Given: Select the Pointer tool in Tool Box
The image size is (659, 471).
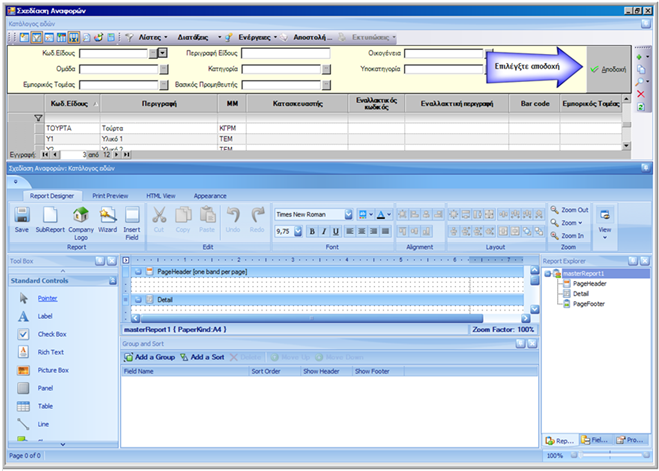Looking at the screenshot, I should tap(47, 298).
